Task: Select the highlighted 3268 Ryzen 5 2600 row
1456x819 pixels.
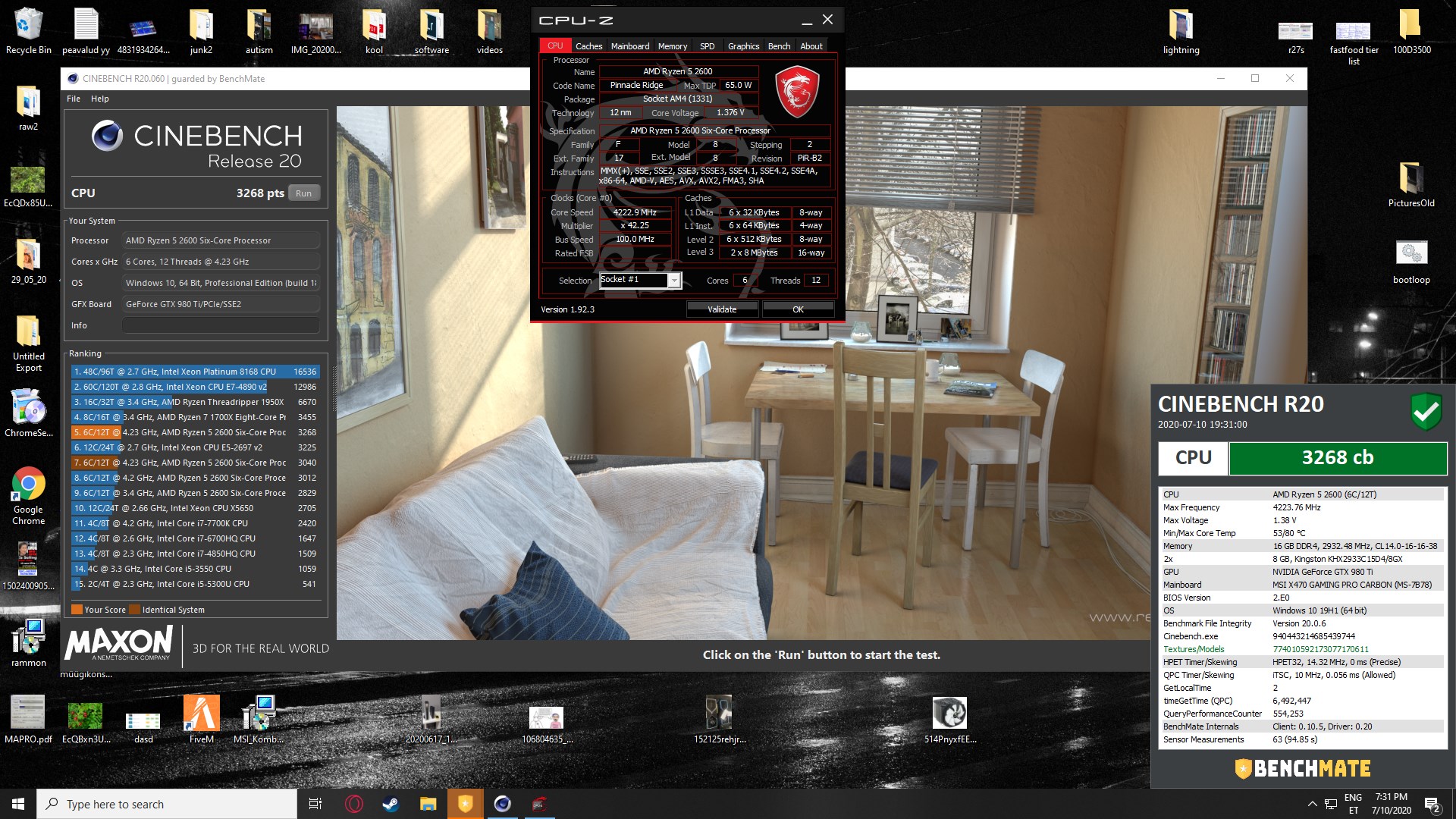Action: (x=195, y=432)
